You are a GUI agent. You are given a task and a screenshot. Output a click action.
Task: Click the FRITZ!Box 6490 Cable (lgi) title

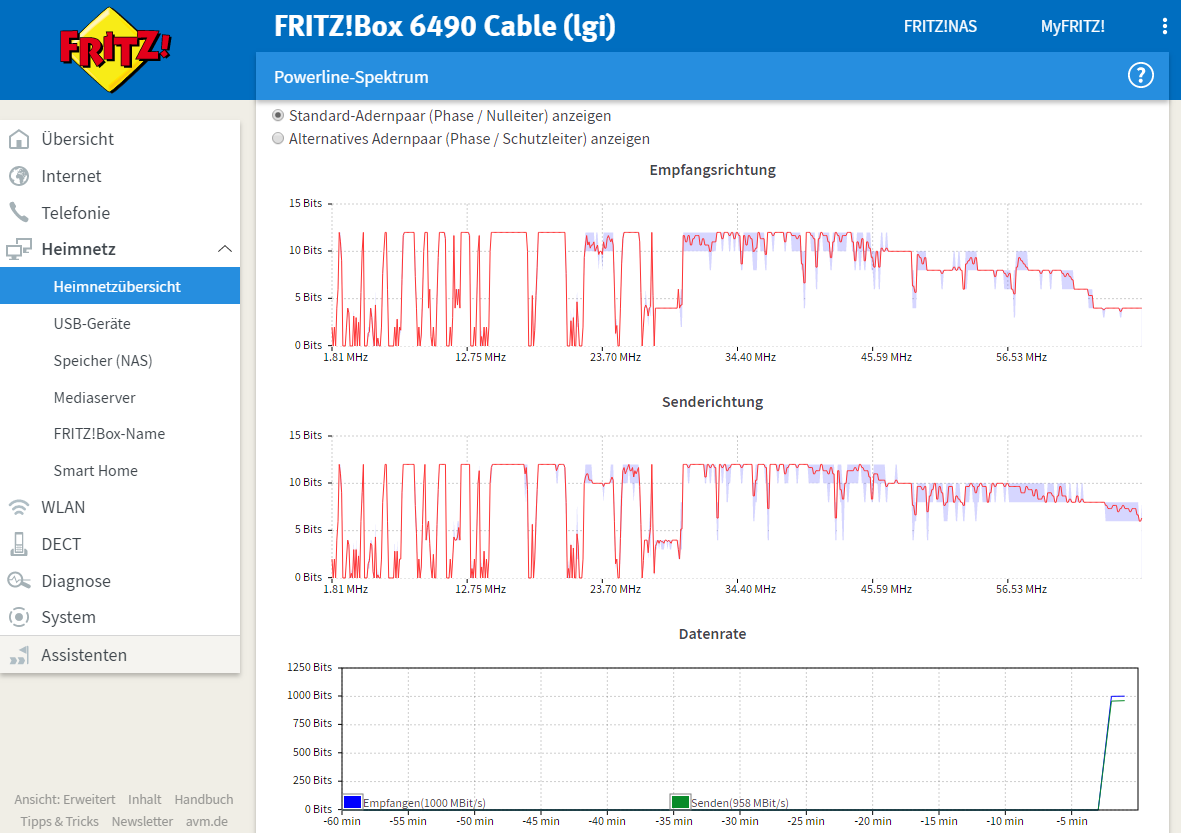coord(444,26)
